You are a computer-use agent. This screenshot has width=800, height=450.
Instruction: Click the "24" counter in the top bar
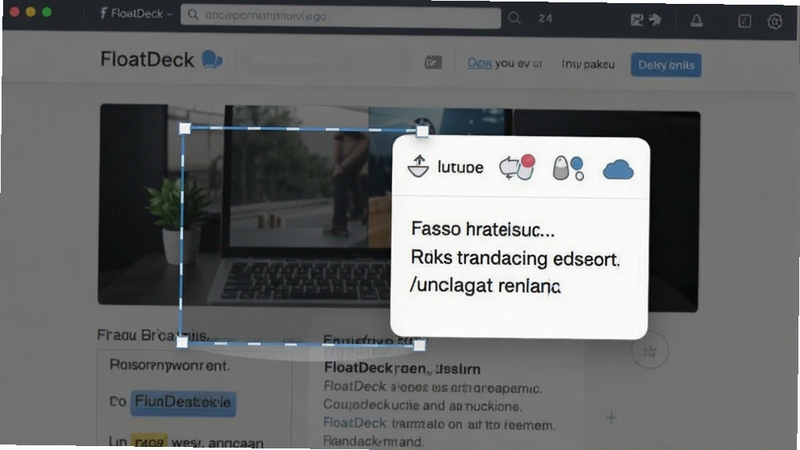point(545,19)
